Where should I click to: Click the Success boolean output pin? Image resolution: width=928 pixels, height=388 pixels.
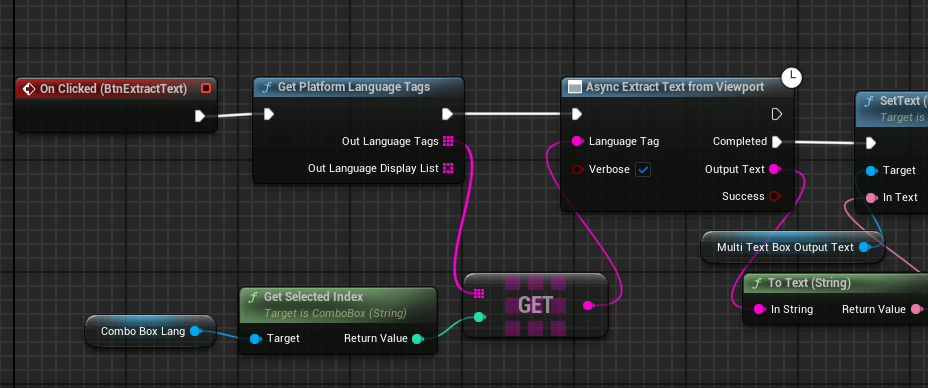(x=774, y=196)
